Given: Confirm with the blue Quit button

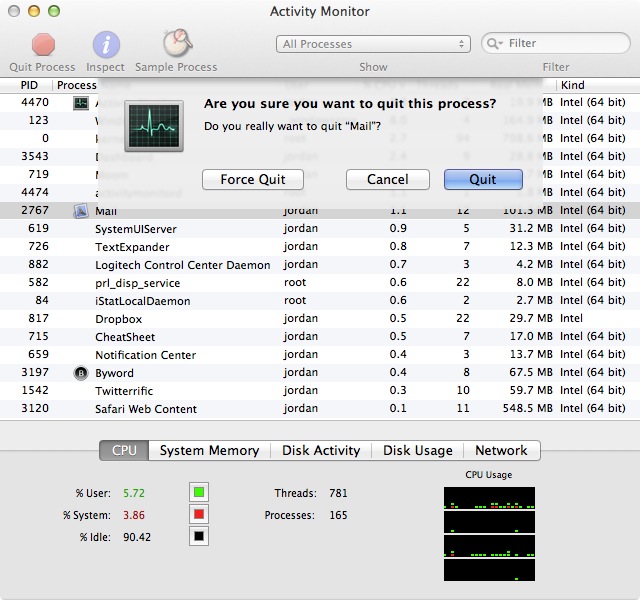Looking at the screenshot, I should pyautogui.click(x=483, y=180).
